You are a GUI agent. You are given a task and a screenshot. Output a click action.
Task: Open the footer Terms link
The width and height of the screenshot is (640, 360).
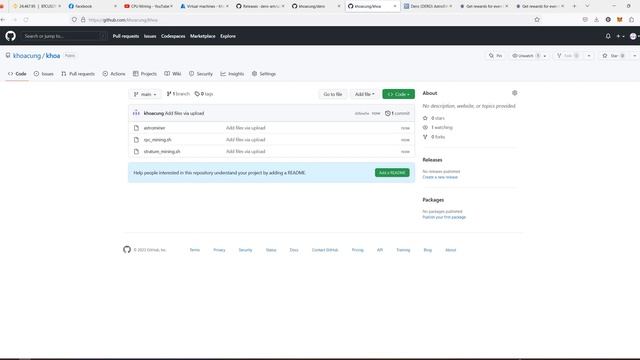click(195, 250)
